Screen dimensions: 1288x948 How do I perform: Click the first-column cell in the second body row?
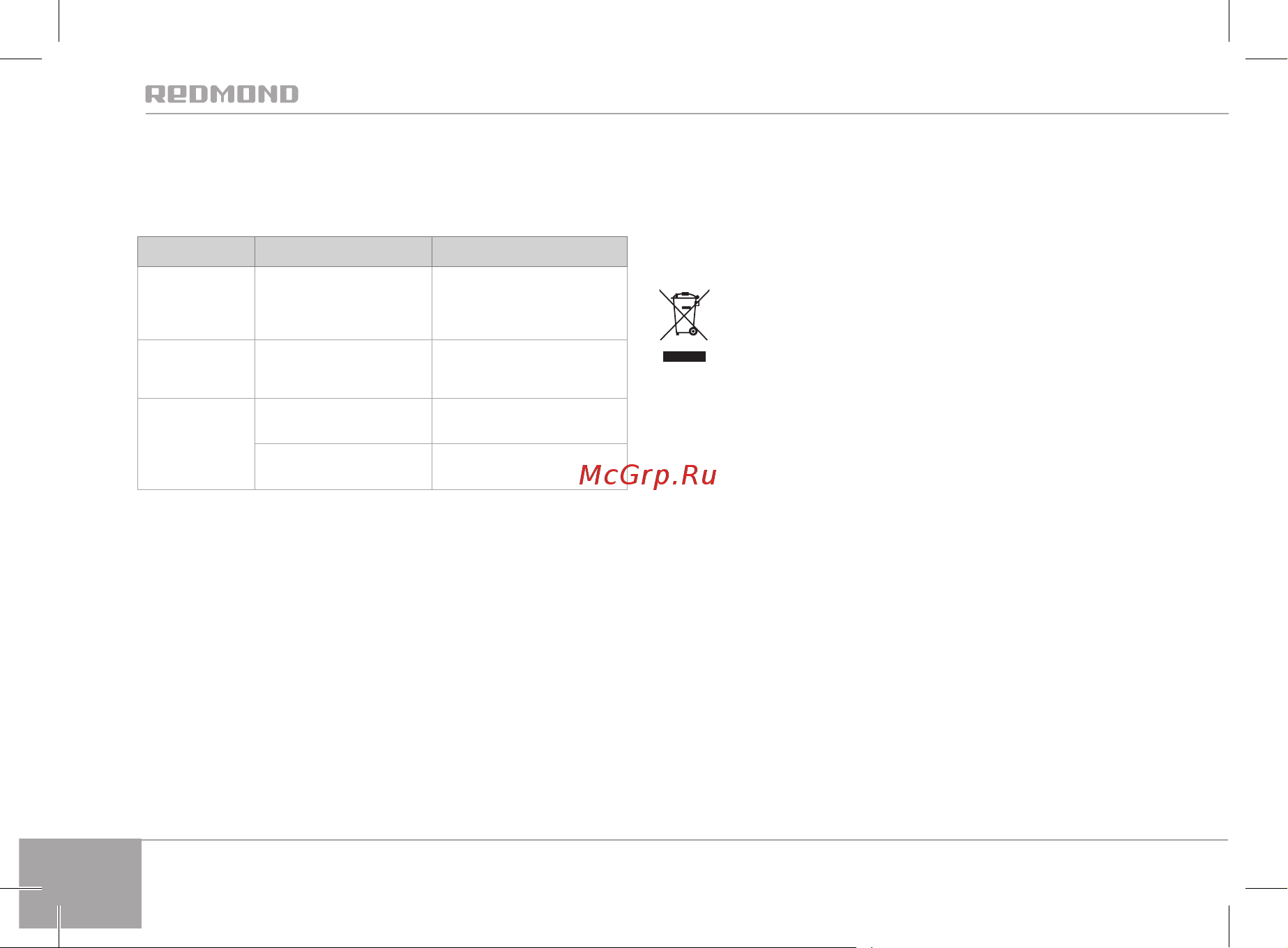click(196, 369)
